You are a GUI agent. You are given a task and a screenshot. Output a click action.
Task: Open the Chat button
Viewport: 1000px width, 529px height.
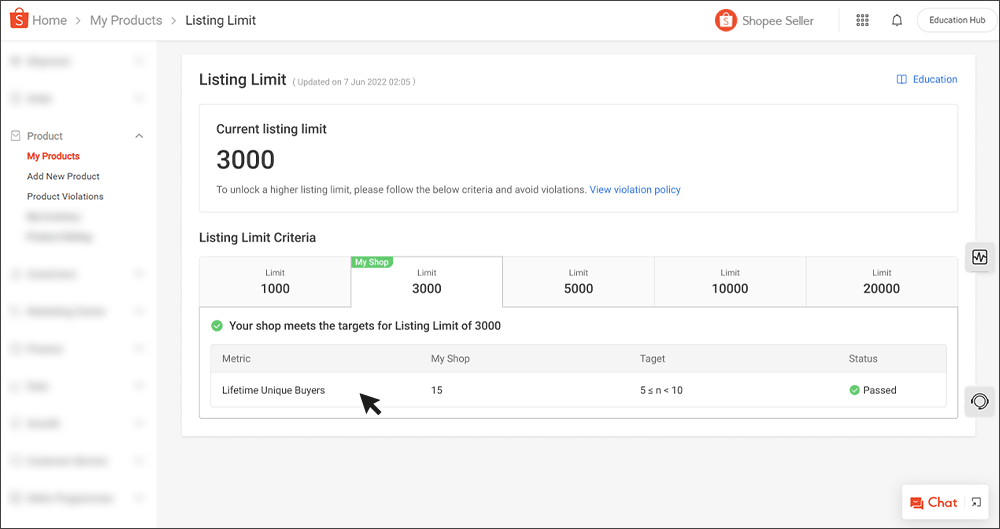pyautogui.click(x=933, y=503)
